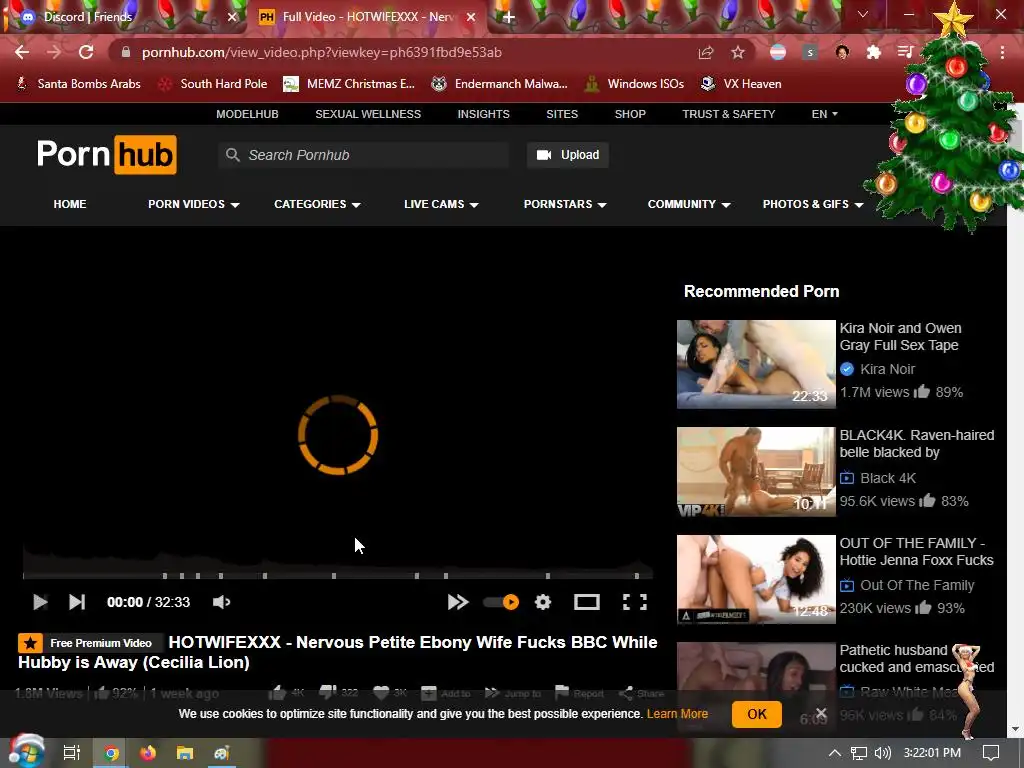1024x768 pixels.
Task: Bookmark this page with the star icon
Action: point(737,52)
